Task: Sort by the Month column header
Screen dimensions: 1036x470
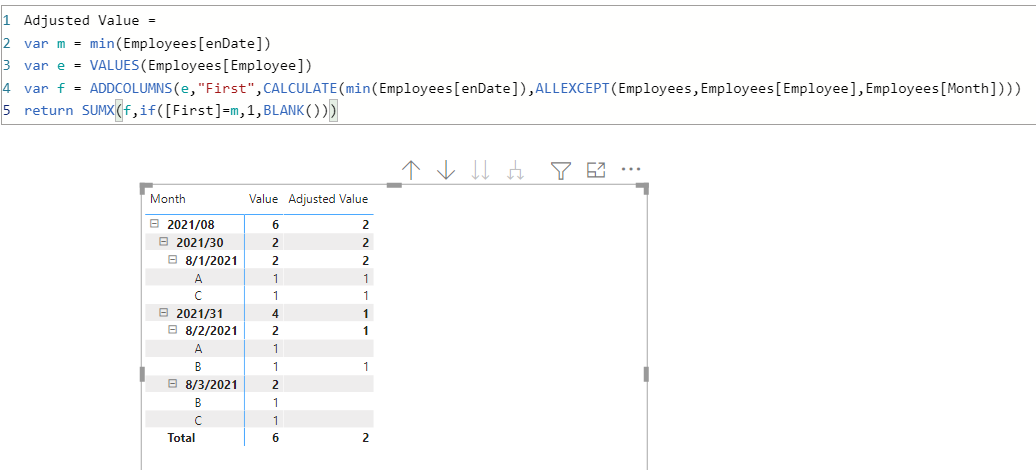Action: 168,199
